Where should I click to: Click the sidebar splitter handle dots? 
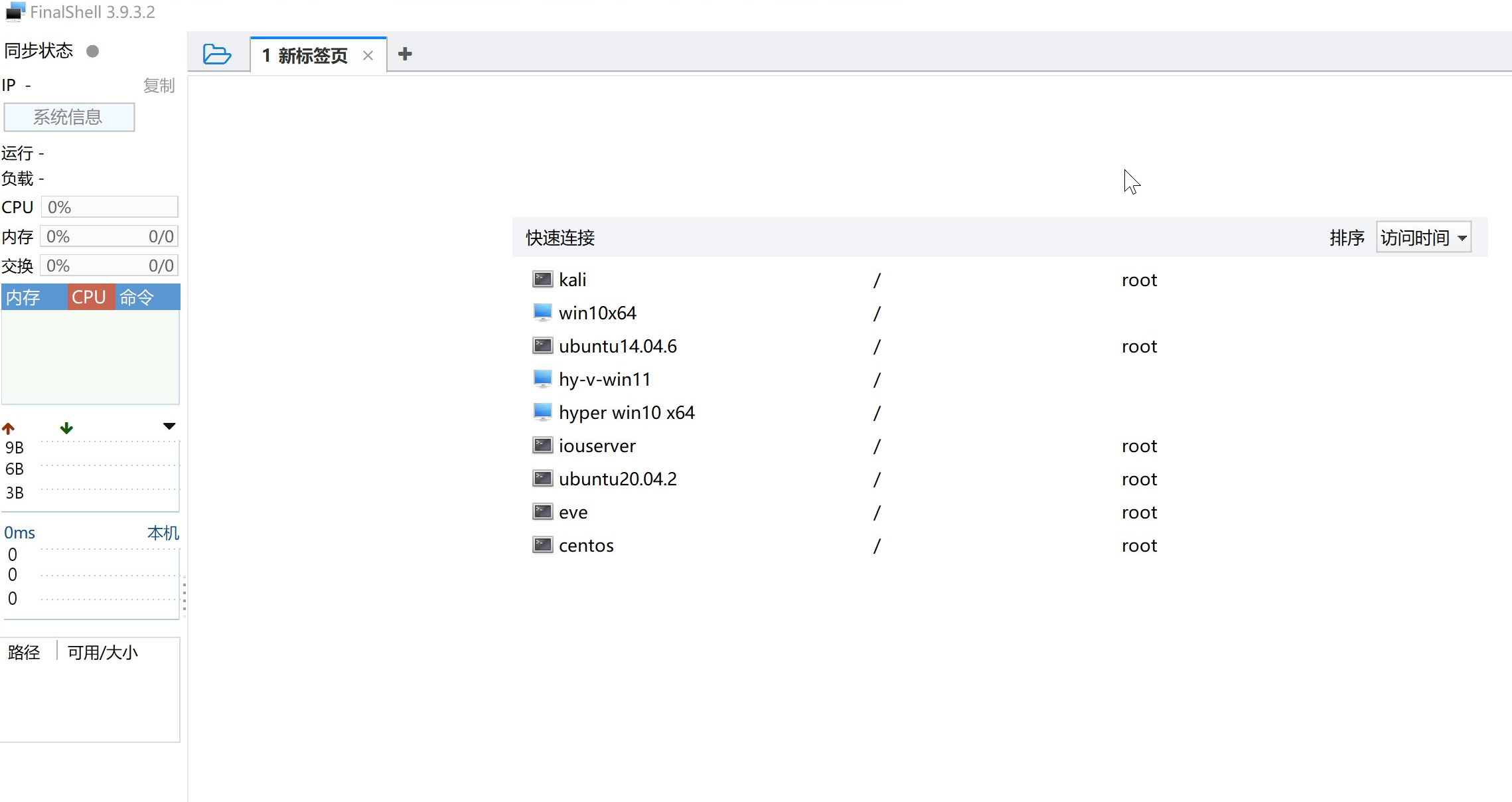pos(184,596)
